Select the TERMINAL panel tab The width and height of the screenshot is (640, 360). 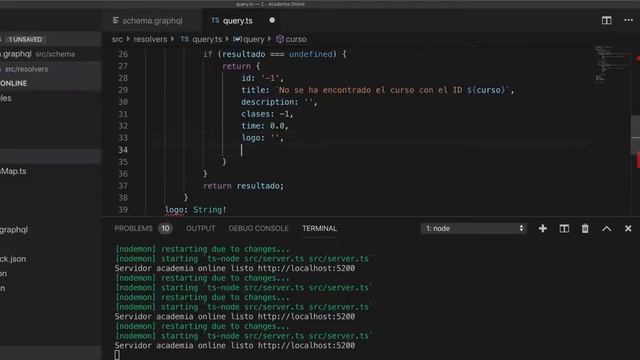320,228
